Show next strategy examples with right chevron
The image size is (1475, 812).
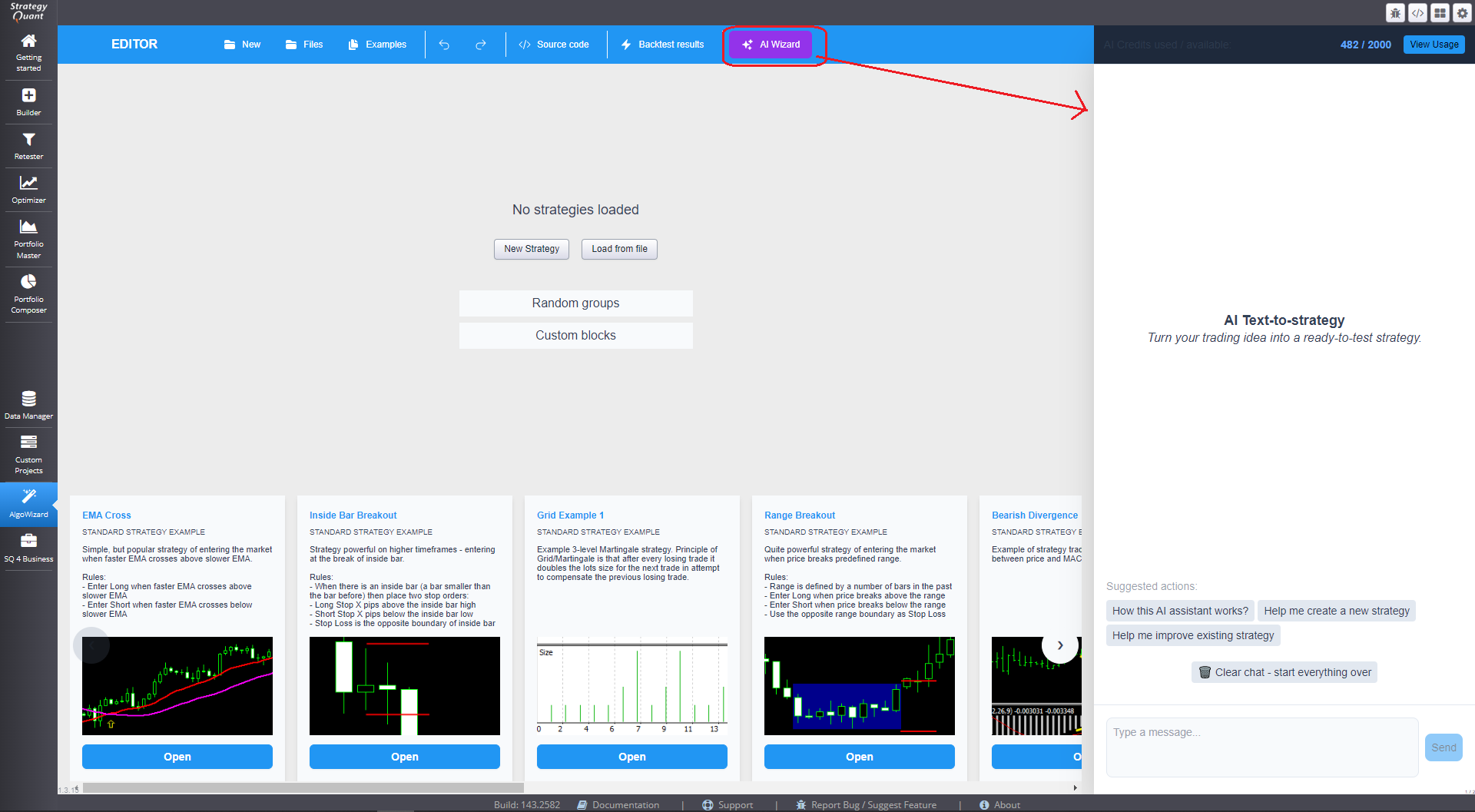[x=1059, y=645]
